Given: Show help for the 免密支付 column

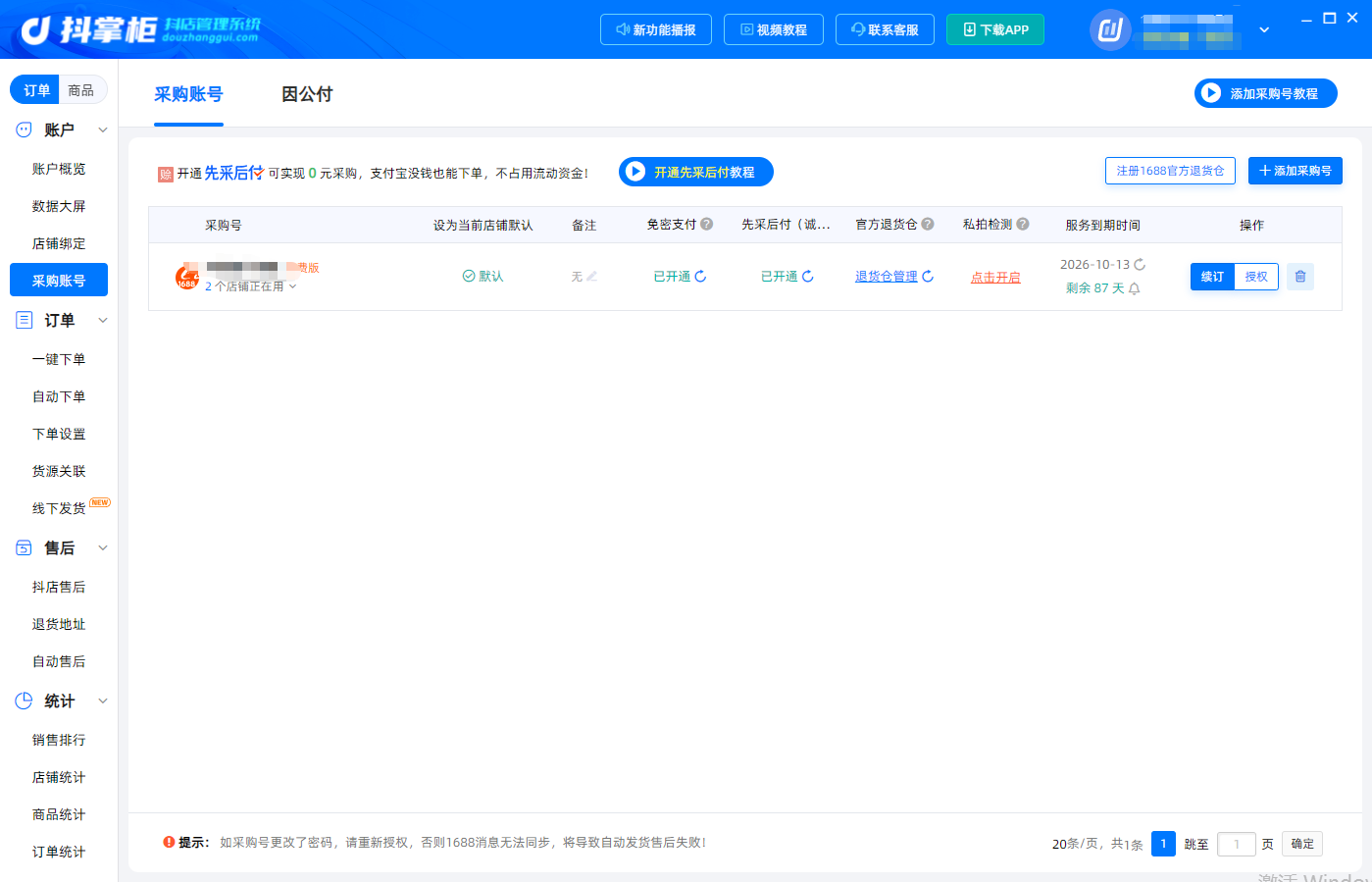Looking at the screenshot, I should click(x=707, y=225).
